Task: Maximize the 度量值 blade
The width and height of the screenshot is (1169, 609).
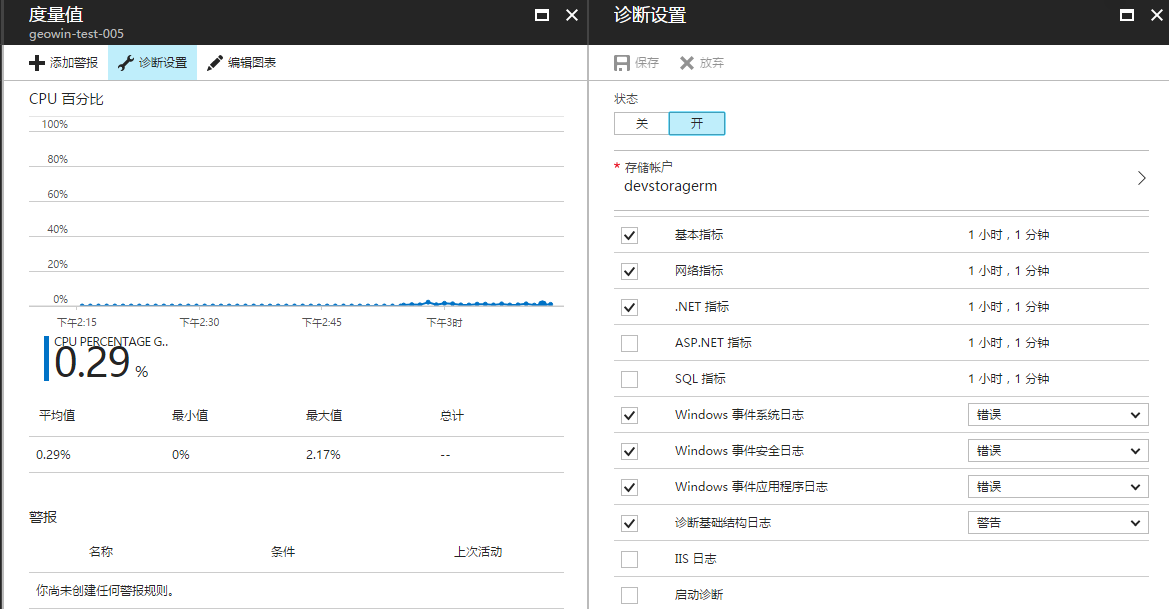Action: click(x=542, y=15)
